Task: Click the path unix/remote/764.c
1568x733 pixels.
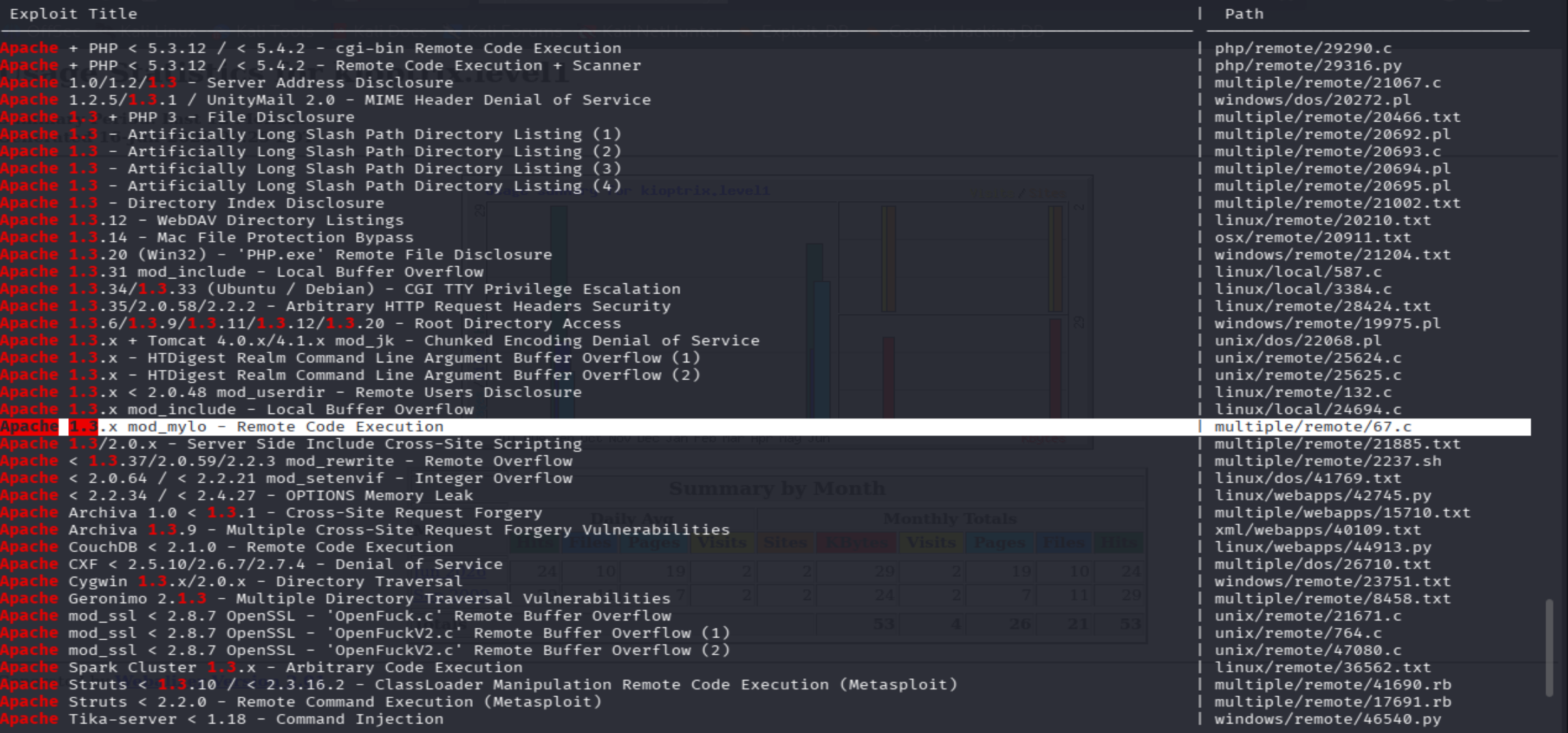Action: (x=1298, y=633)
